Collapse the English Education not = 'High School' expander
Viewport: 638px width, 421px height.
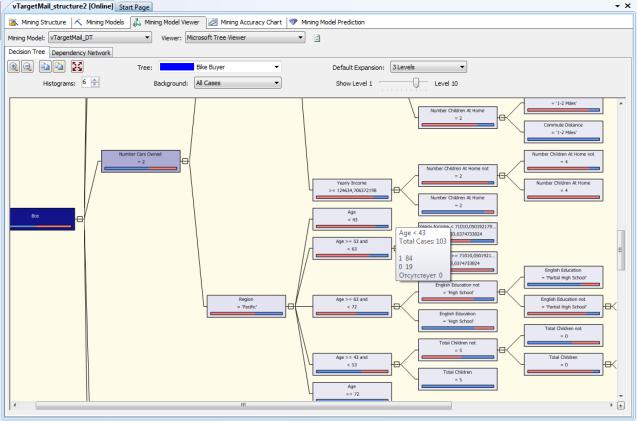pos(502,292)
